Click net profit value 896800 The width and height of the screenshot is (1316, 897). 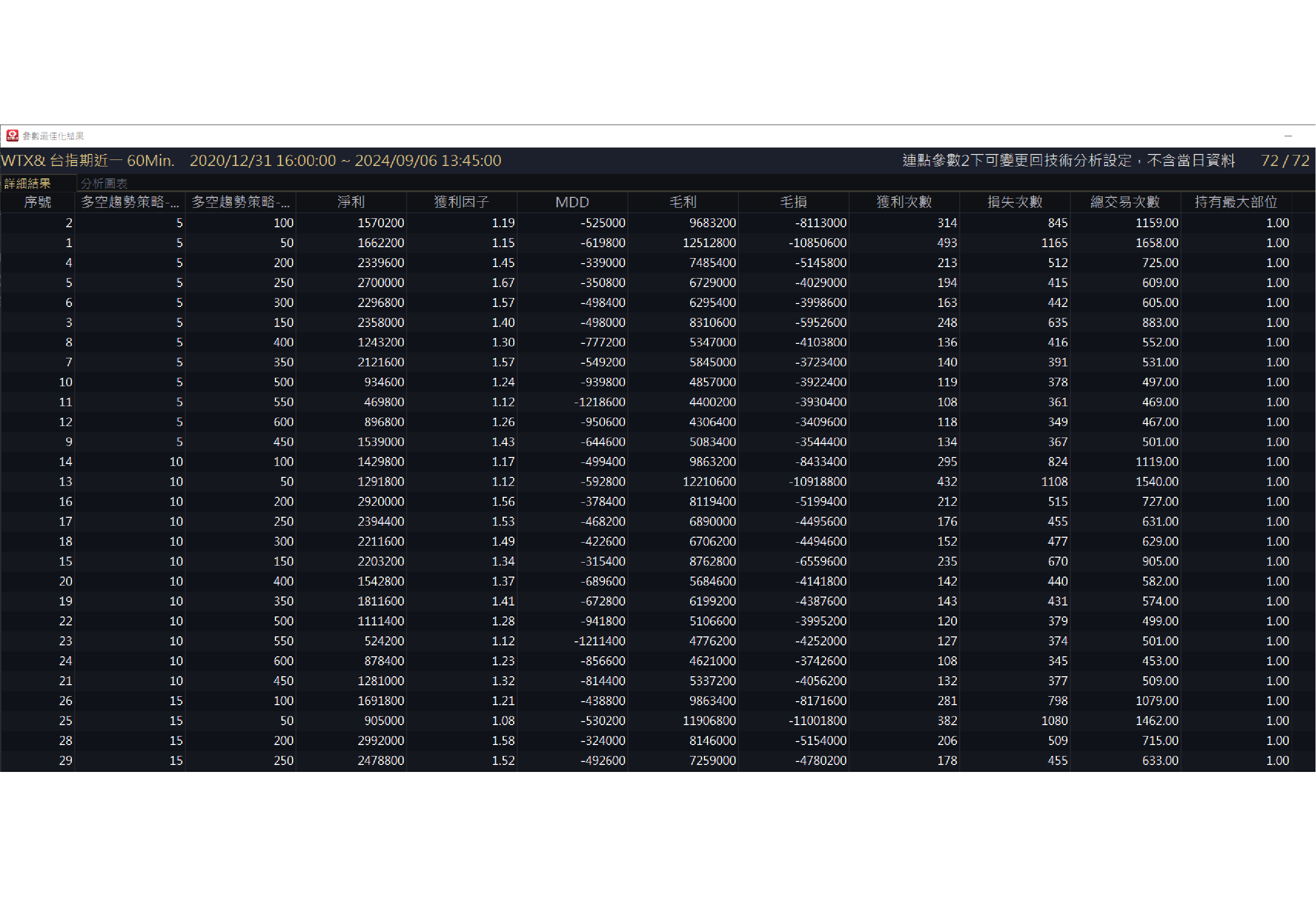(x=384, y=422)
